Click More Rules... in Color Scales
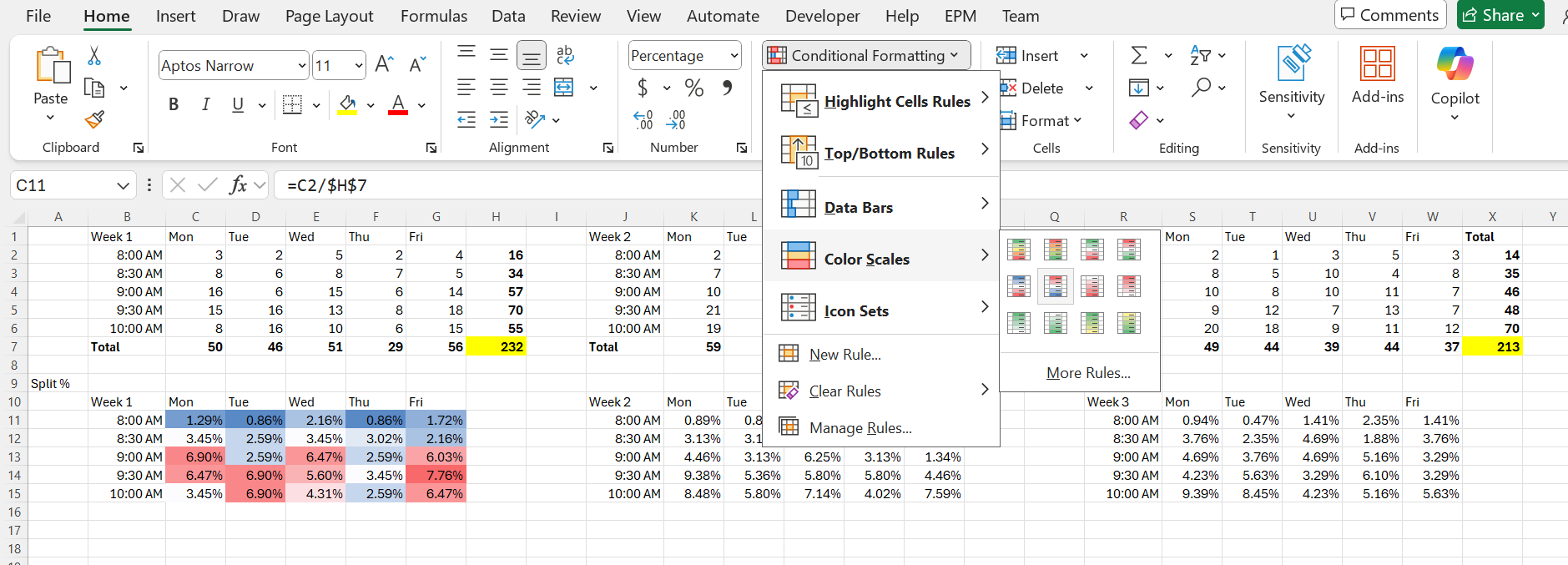This screenshot has width=1568, height=565. [x=1088, y=373]
